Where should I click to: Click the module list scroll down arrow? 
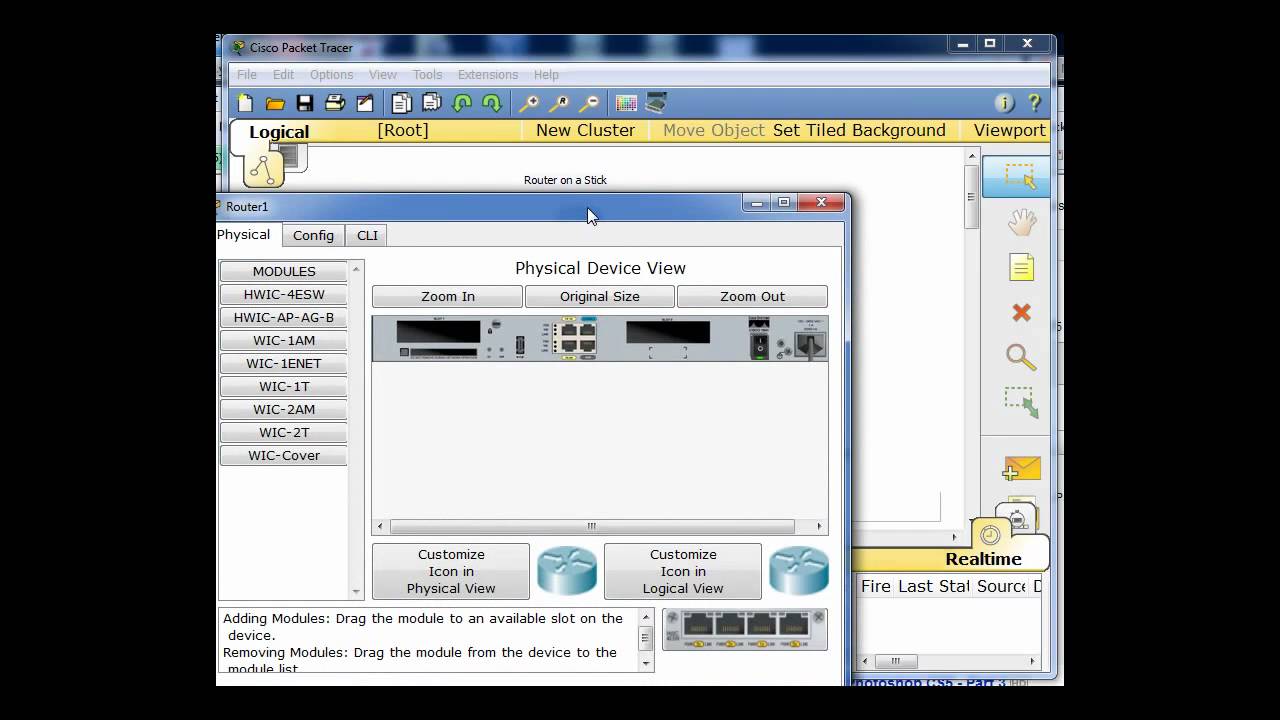357,592
